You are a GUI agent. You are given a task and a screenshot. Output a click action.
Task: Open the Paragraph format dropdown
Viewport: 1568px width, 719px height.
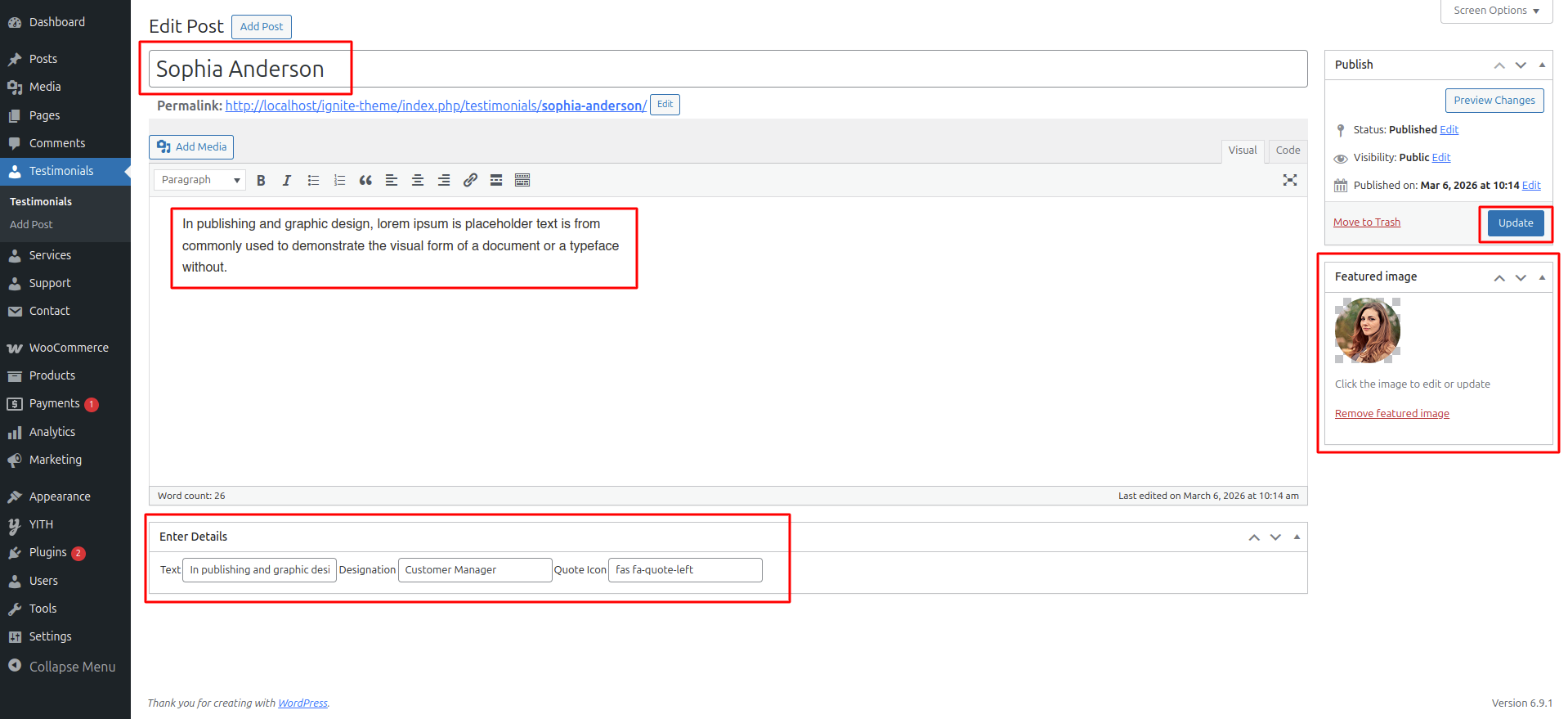tap(199, 180)
